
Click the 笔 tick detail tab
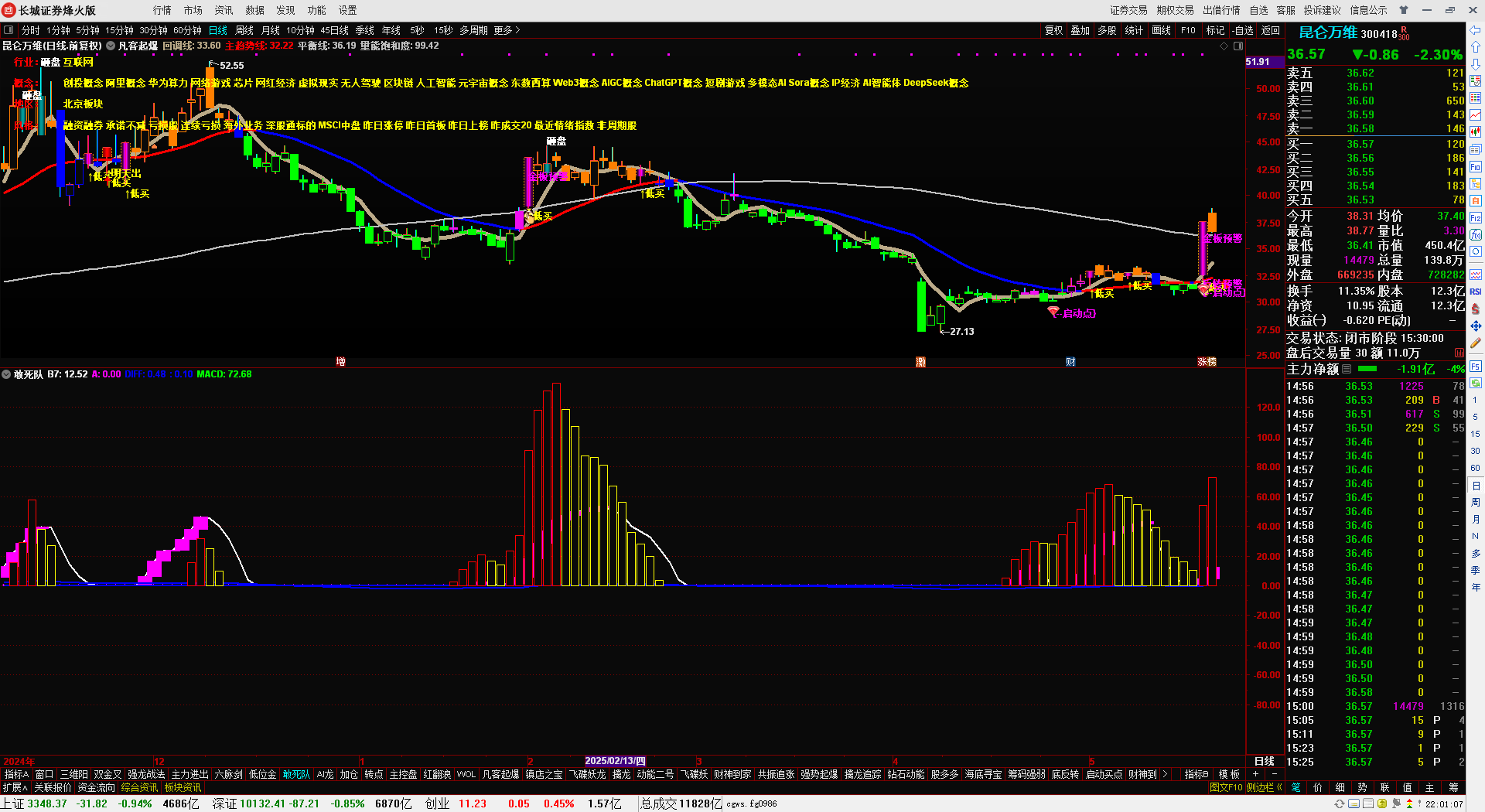pyautogui.click(x=1295, y=787)
